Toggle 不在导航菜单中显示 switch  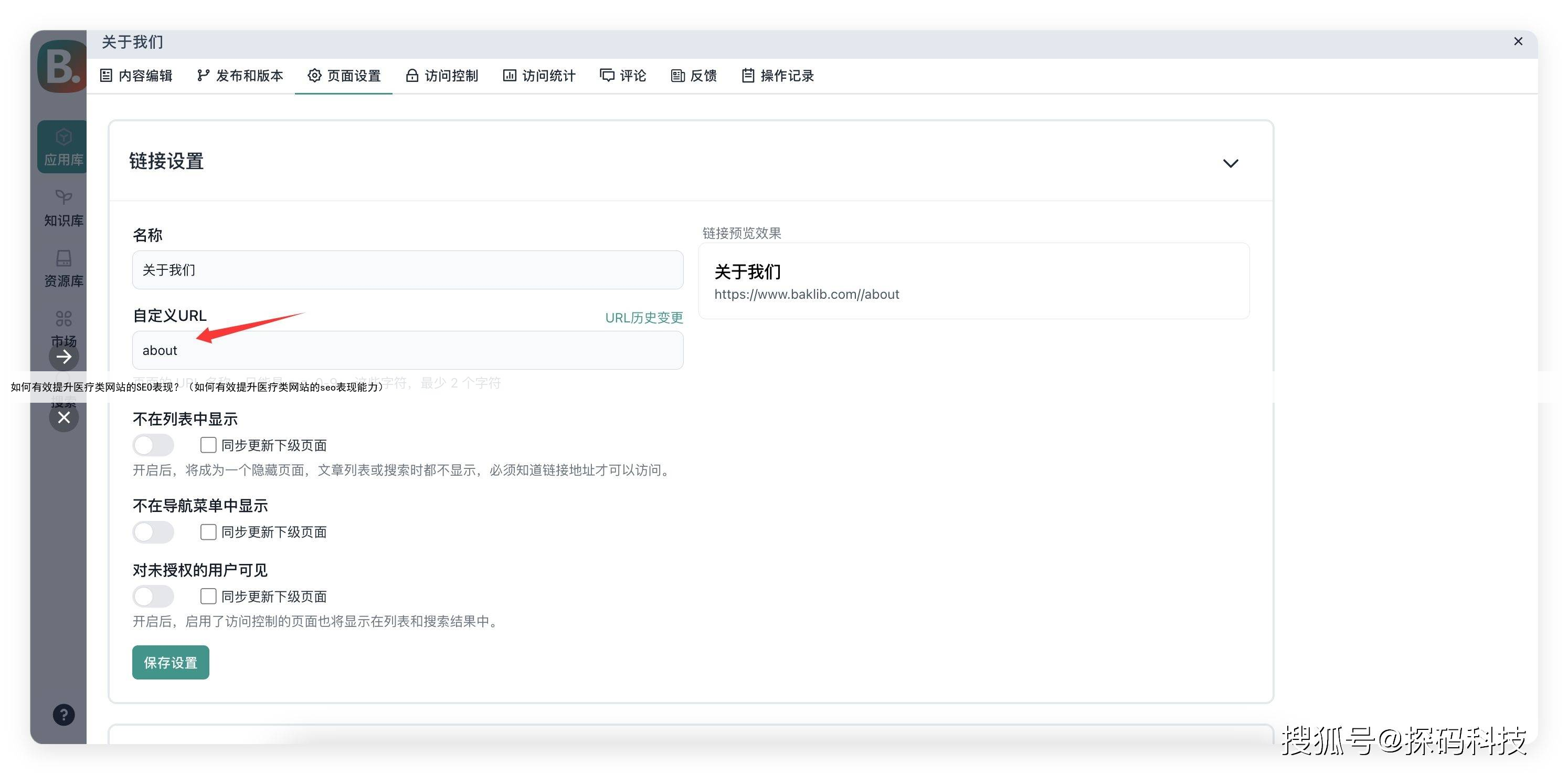(153, 531)
